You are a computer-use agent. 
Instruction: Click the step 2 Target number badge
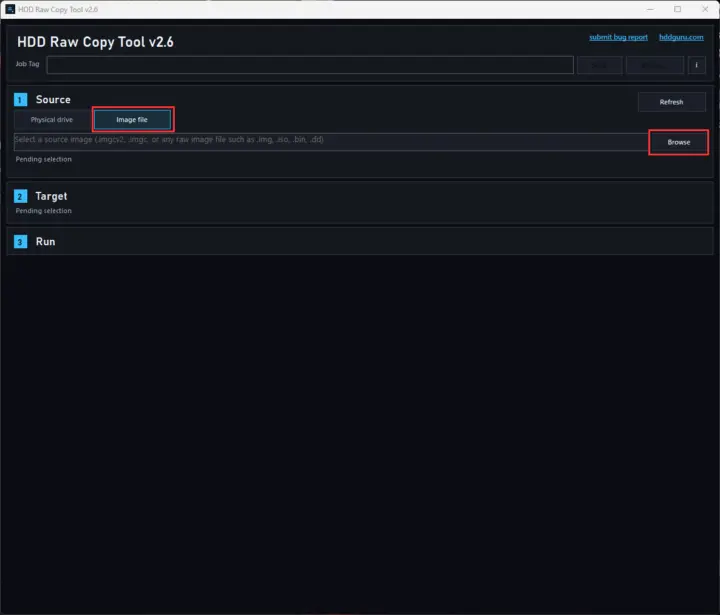click(x=20, y=197)
